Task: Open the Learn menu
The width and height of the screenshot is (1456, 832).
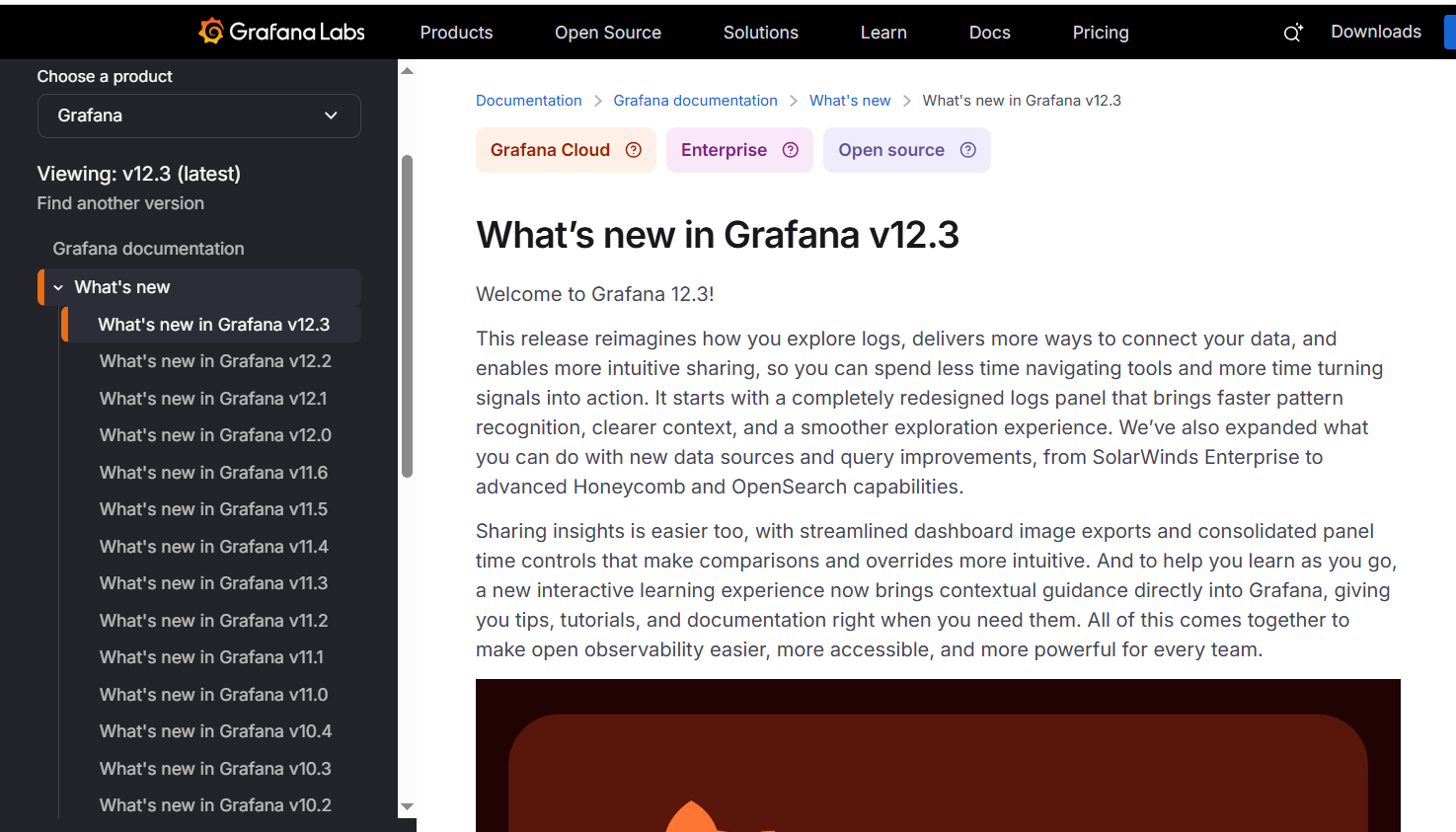Action: pyautogui.click(x=883, y=33)
